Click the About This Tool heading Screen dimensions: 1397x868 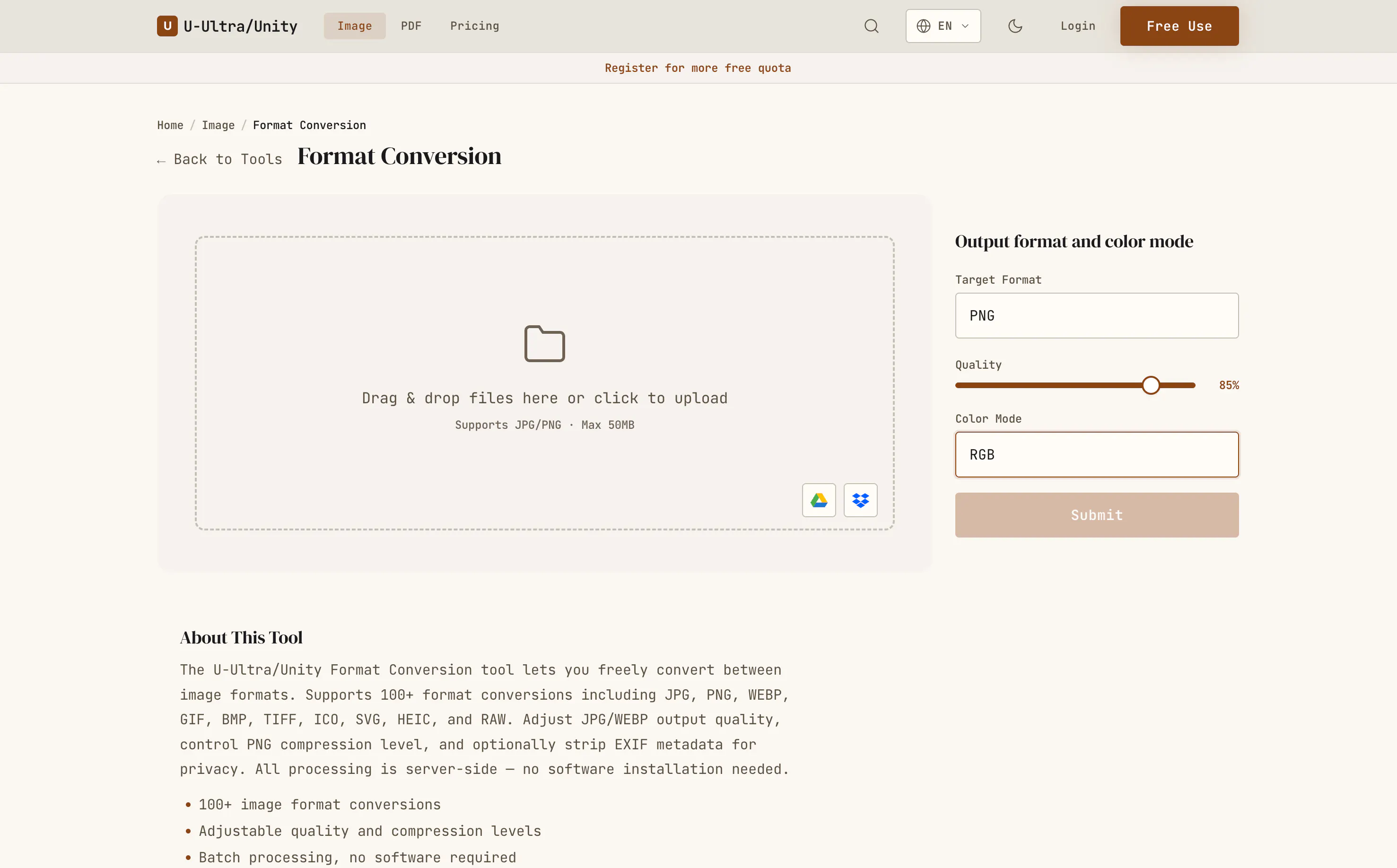click(x=241, y=637)
